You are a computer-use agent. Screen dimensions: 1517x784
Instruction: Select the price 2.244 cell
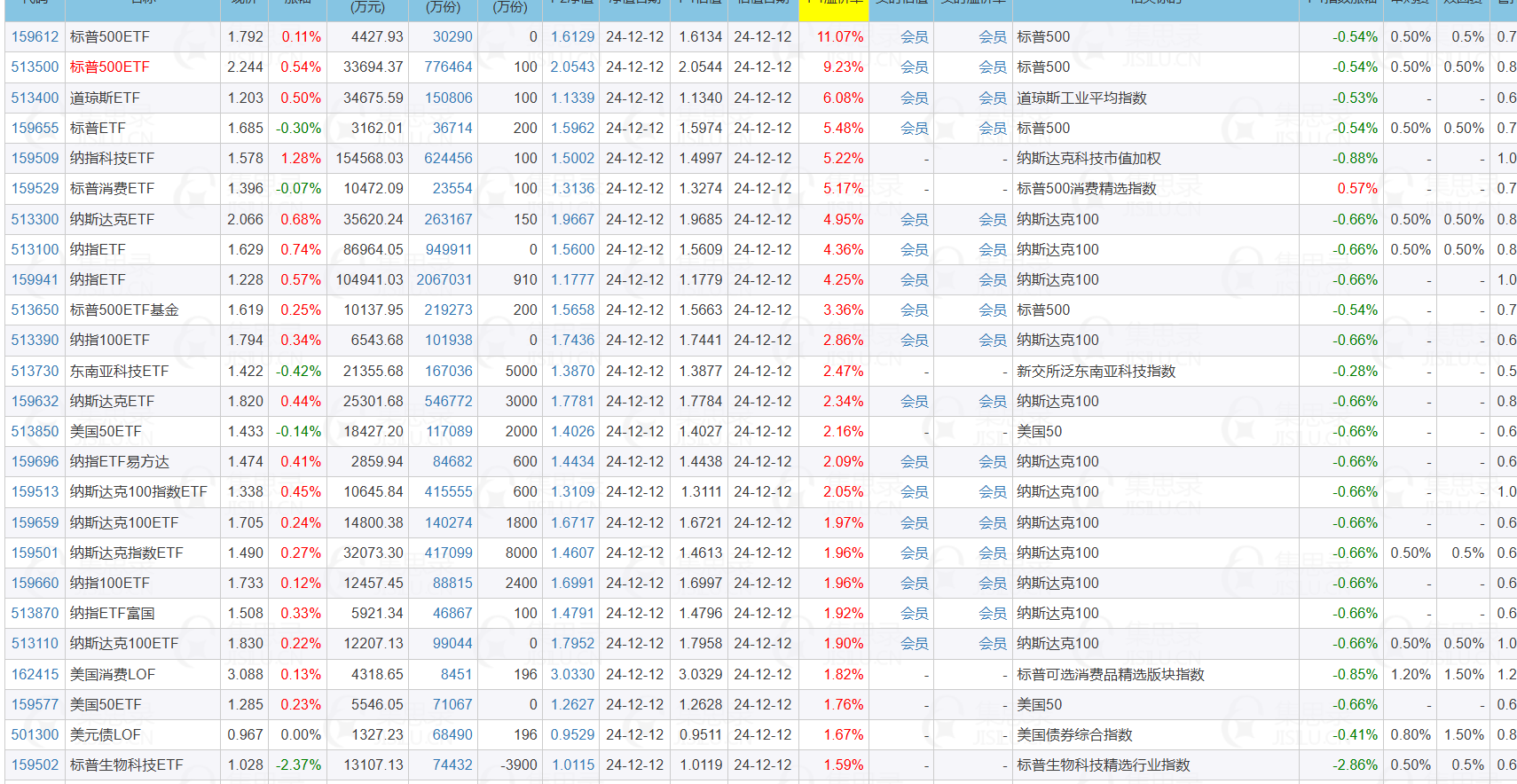[246, 67]
